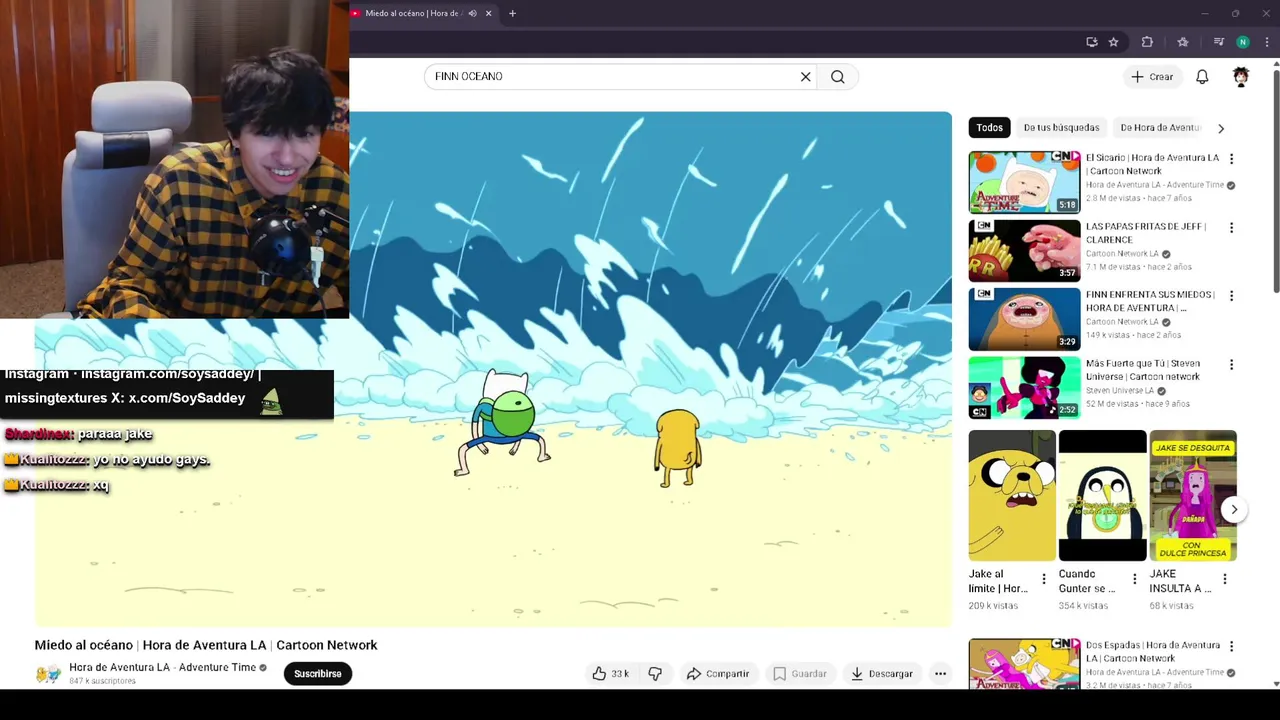1280x720 pixels.
Task: Open options for JAKE INSULTA A short
Action: (x=1225, y=579)
